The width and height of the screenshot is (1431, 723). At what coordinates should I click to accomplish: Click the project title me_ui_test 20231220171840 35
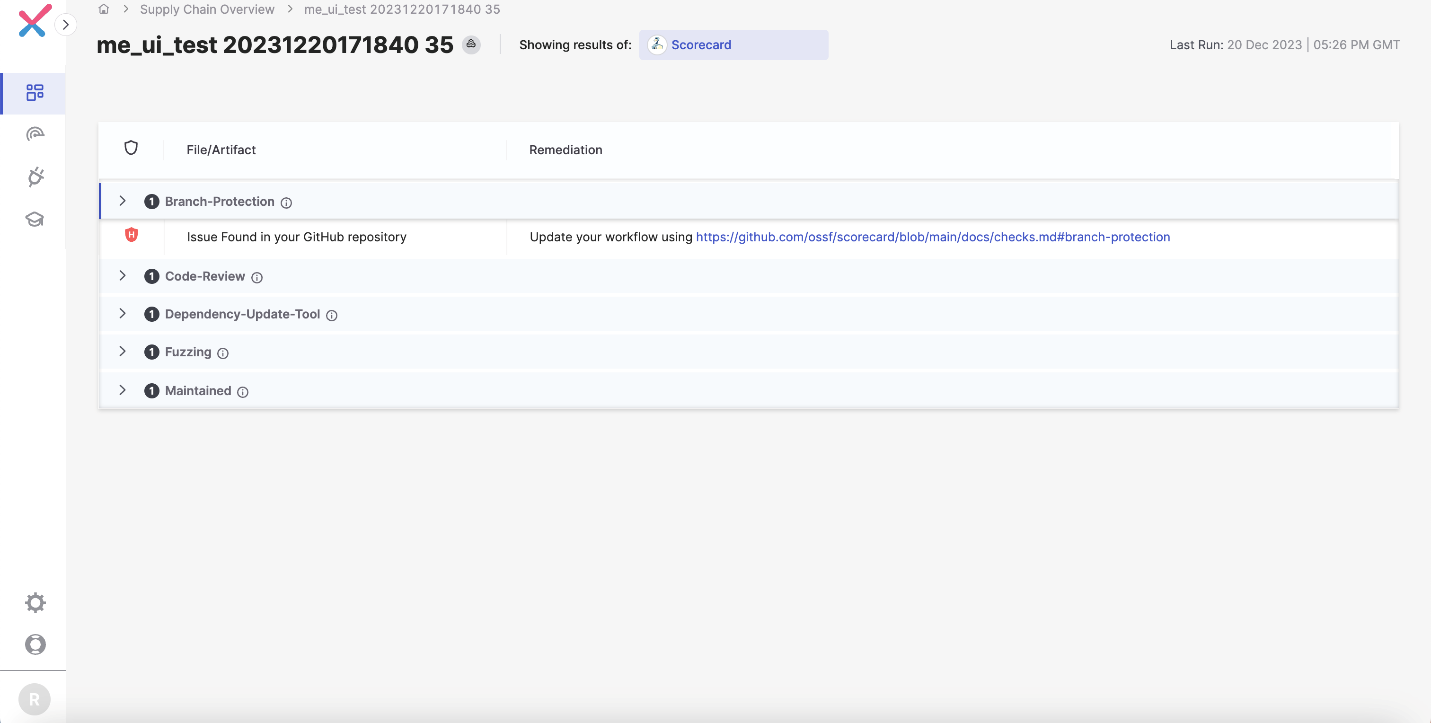click(275, 45)
